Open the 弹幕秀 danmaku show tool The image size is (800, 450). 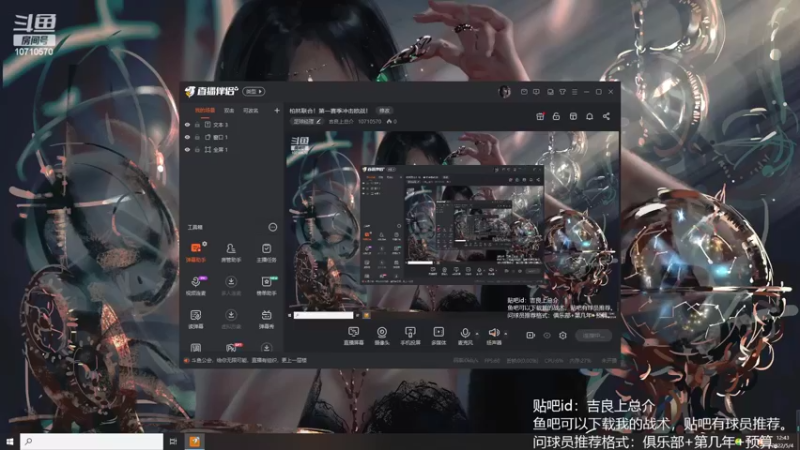pyautogui.click(x=266, y=319)
